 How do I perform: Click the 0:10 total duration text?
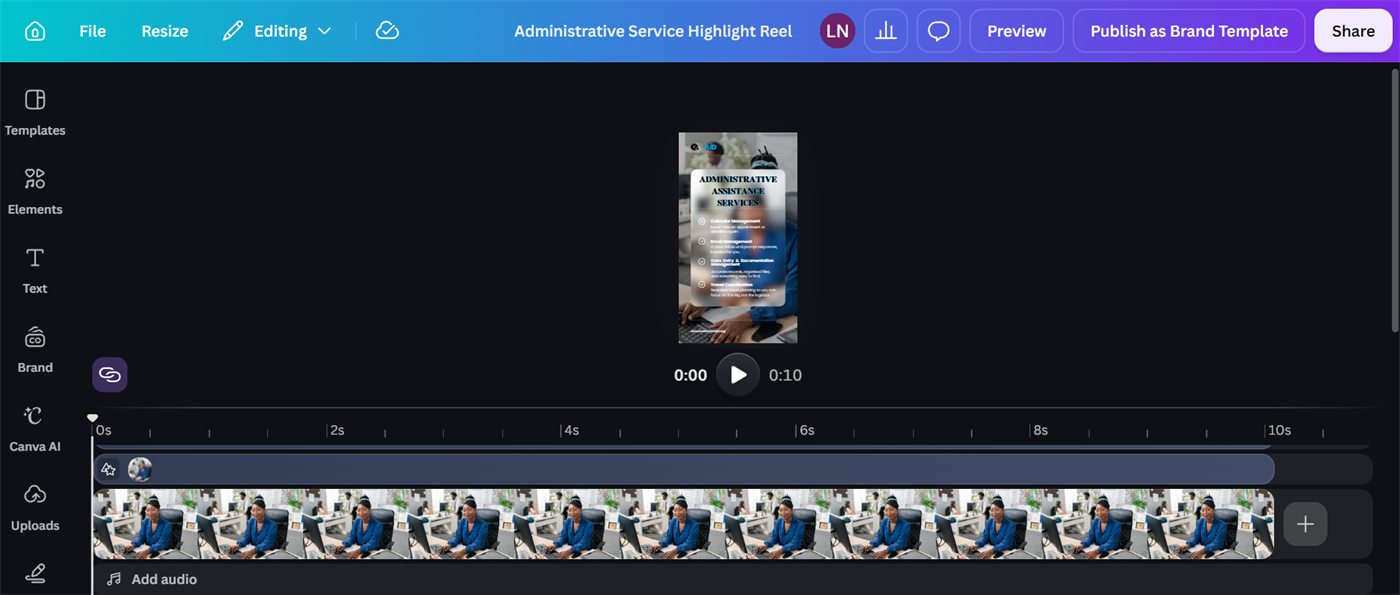coord(785,375)
